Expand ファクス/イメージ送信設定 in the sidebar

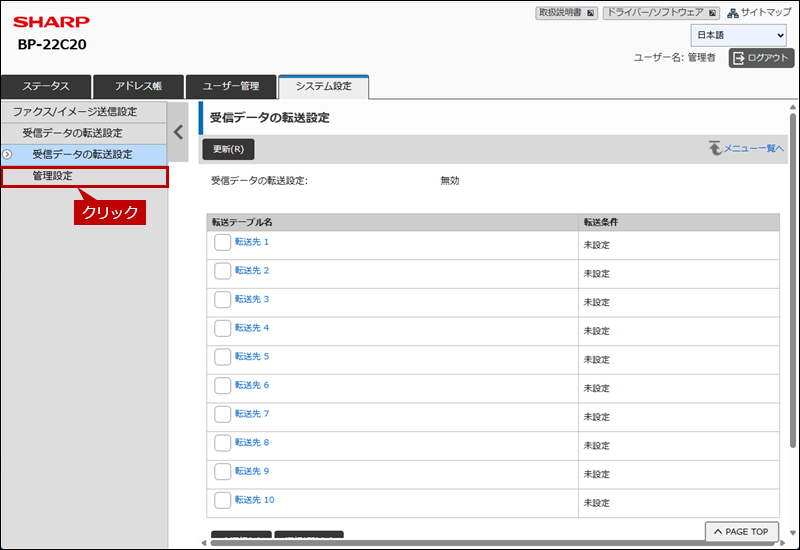[x=75, y=111]
